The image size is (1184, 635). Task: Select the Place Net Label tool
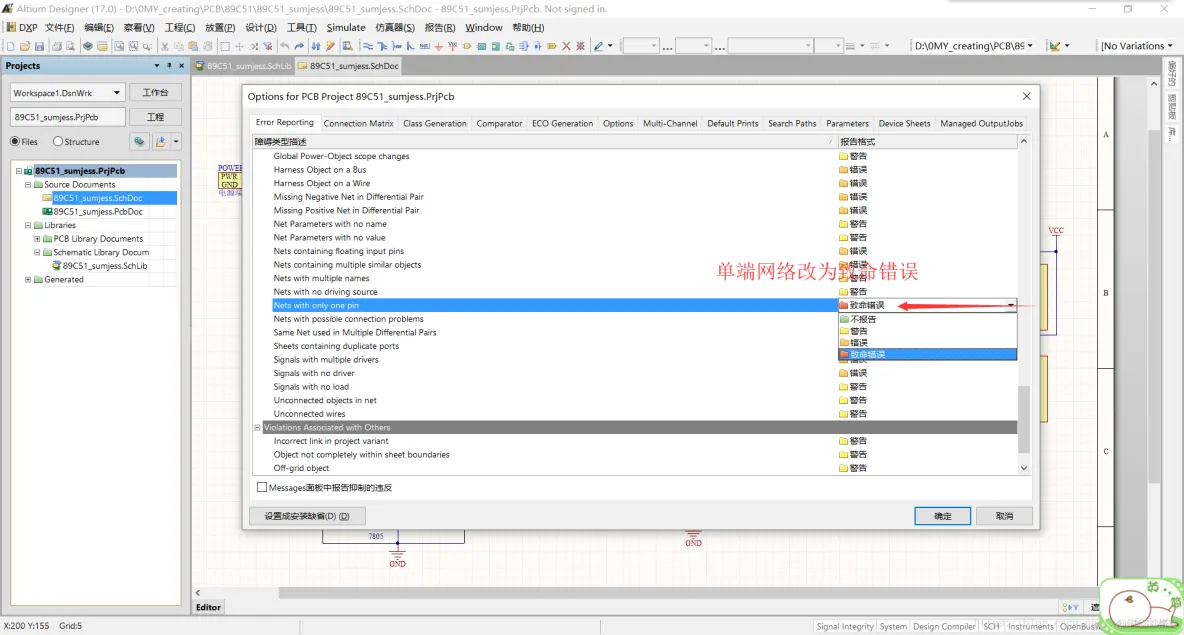(424, 46)
